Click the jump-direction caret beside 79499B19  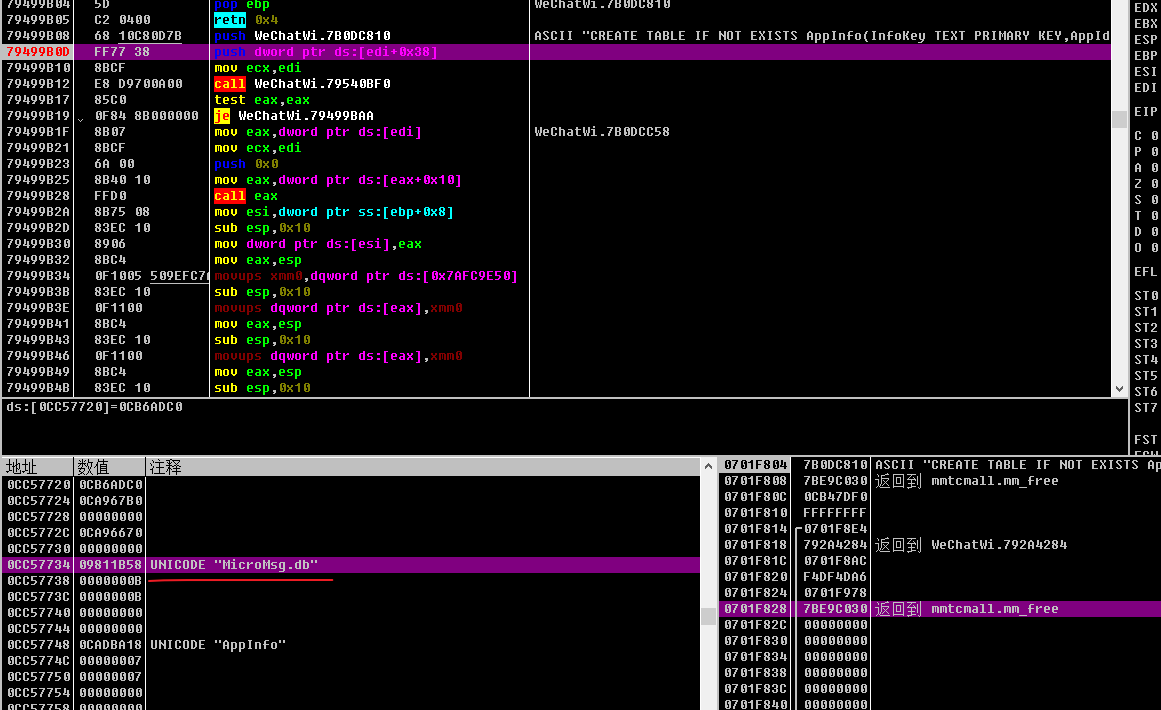[80, 118]
